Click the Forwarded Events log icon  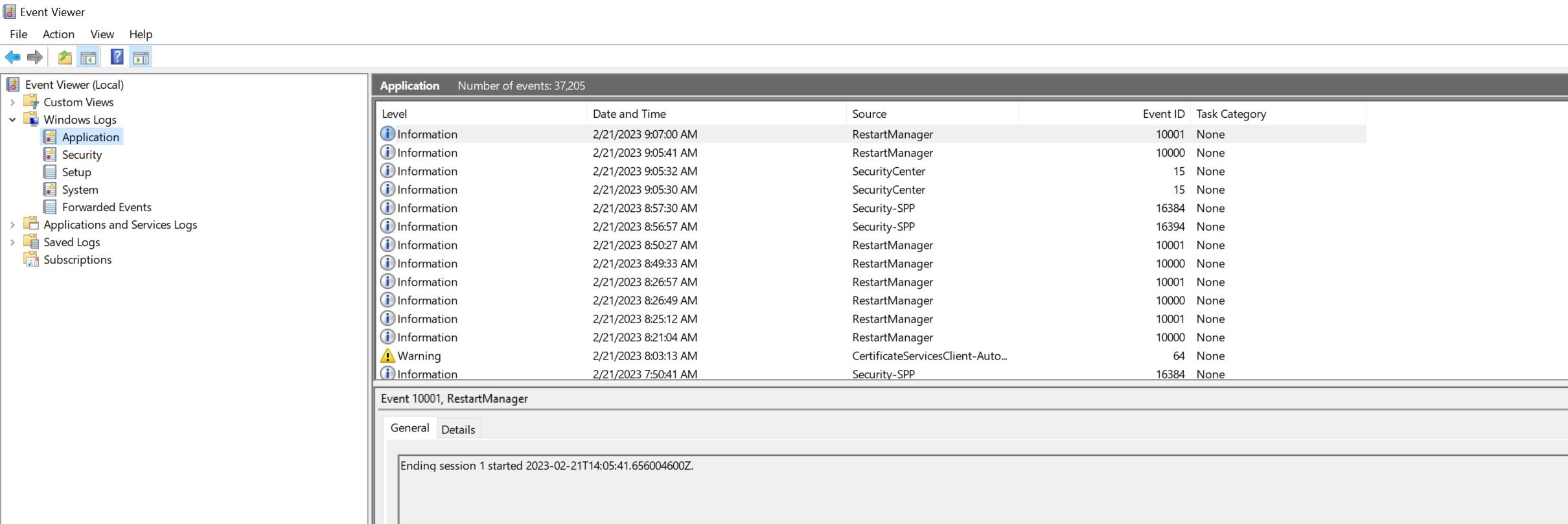50,207
